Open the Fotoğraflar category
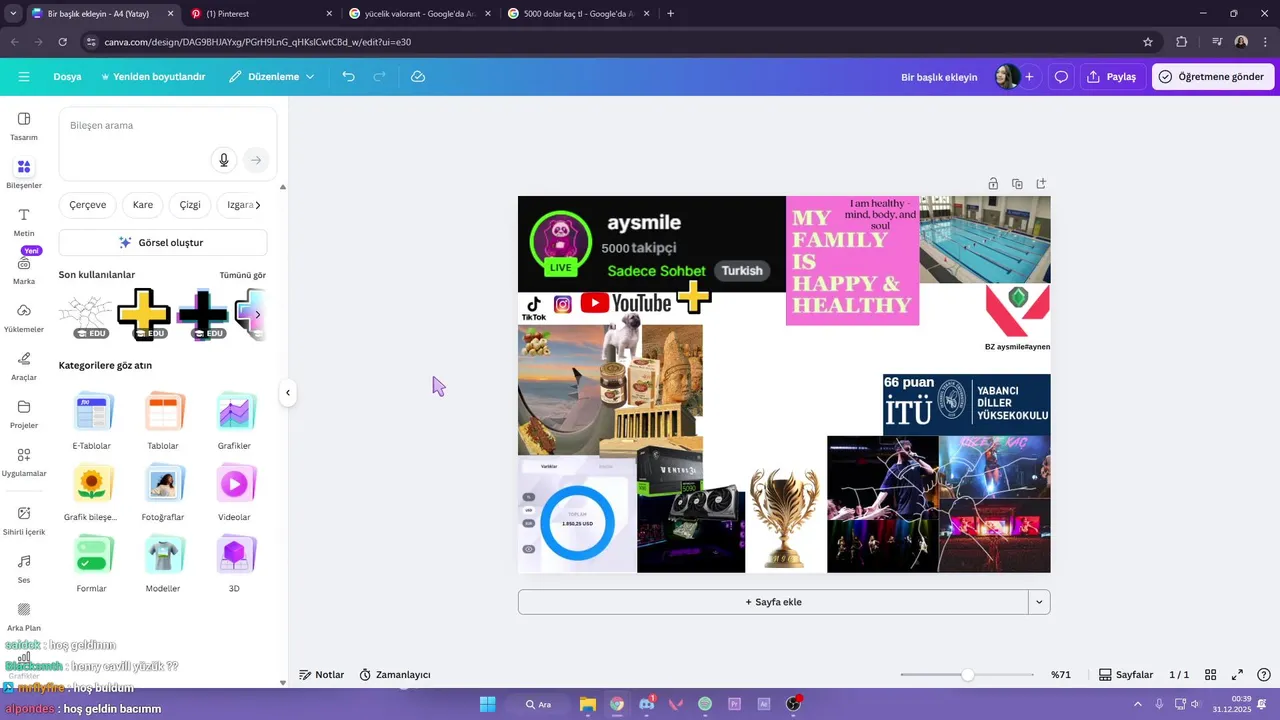 coord(163,492)
